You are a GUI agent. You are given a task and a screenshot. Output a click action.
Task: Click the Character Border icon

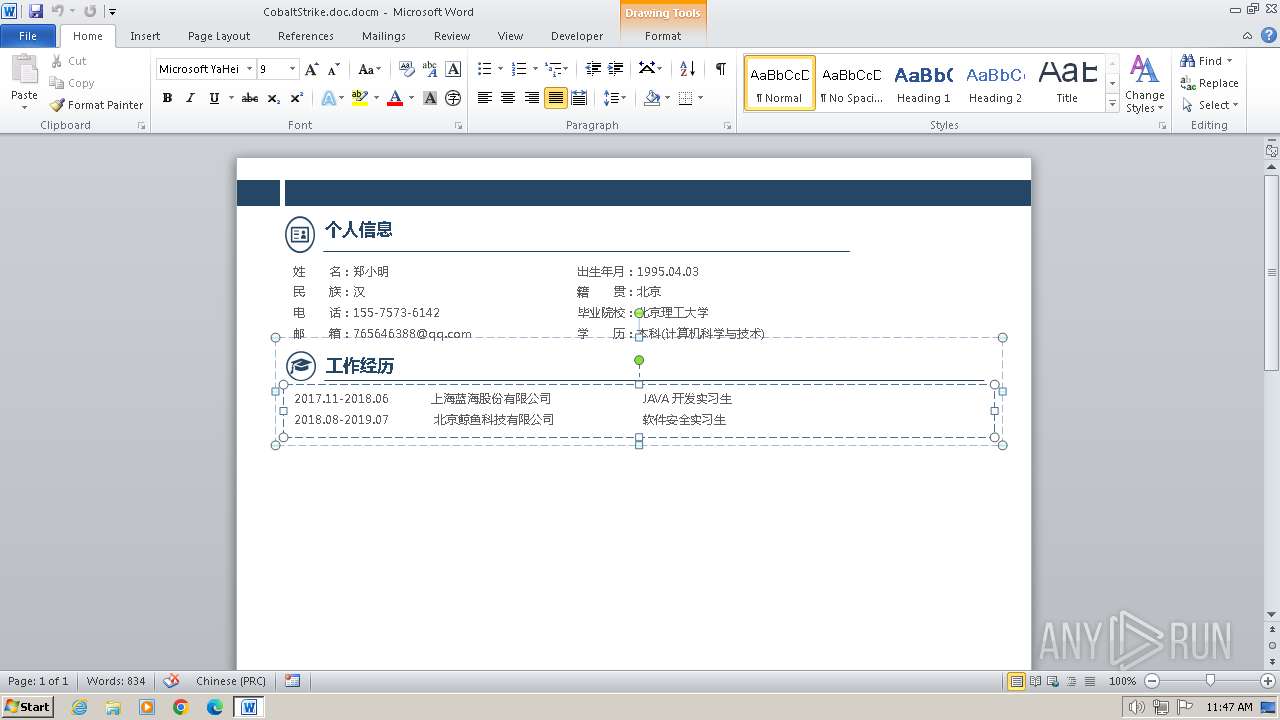tap(453, 69)
